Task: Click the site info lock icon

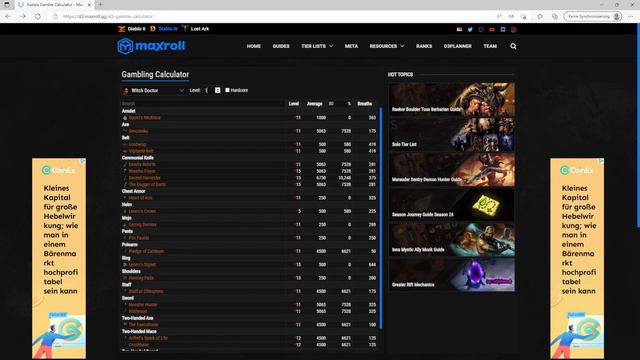Action: 56,16
